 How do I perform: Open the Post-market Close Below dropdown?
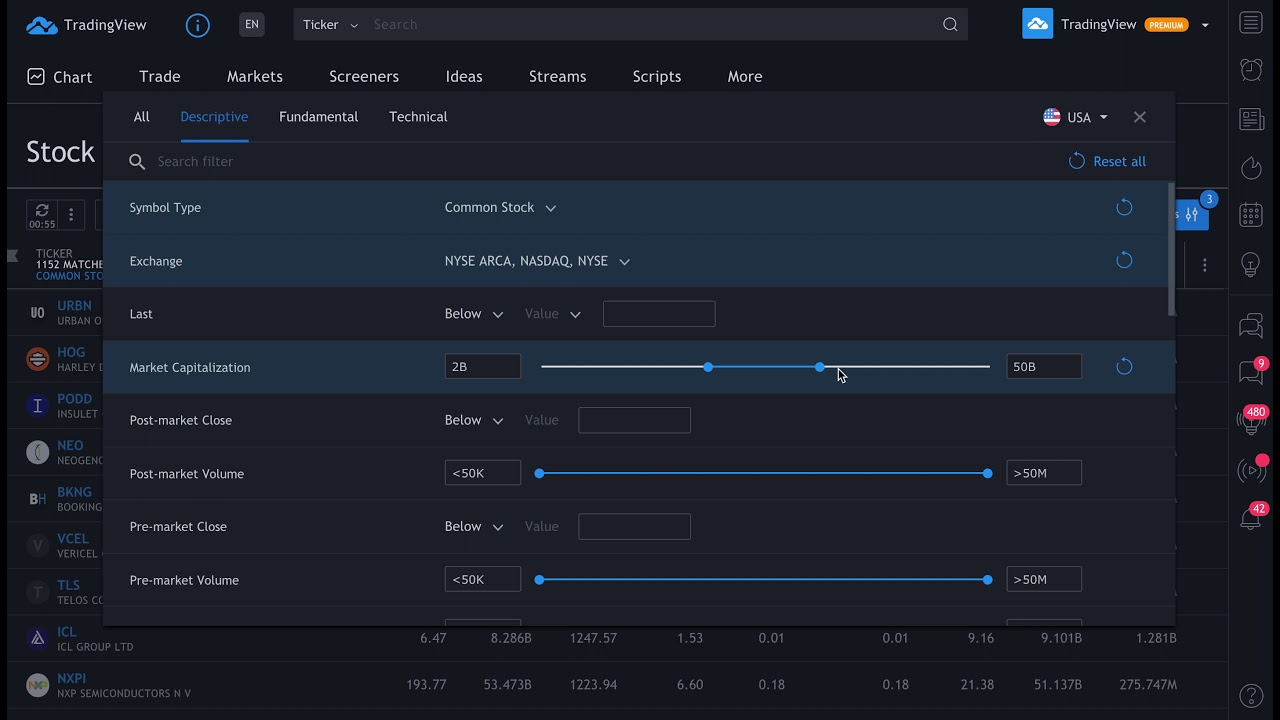[x=473, y=420]
